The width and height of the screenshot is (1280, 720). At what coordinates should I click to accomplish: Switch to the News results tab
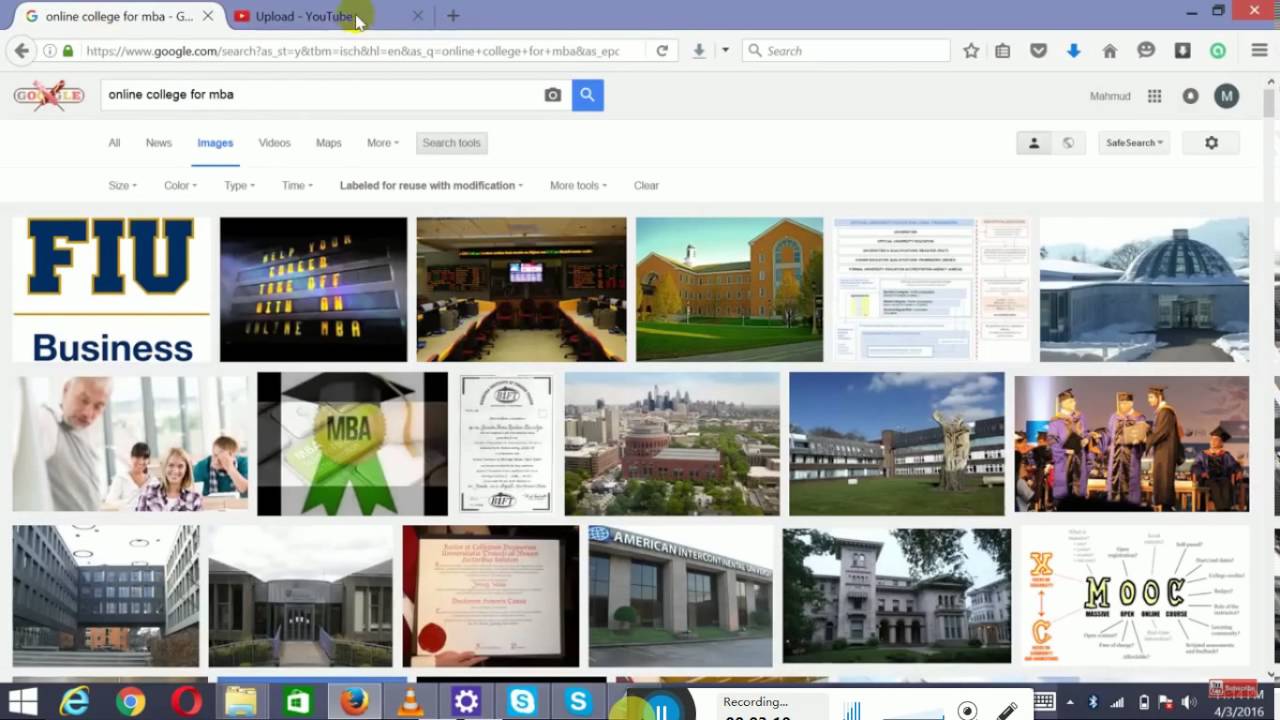pos(159,143)
